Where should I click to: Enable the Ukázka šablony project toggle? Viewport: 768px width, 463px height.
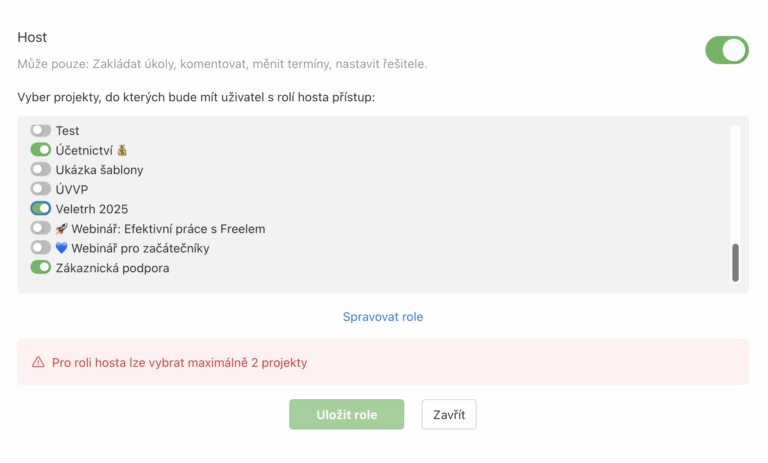(x=41, y=170)
